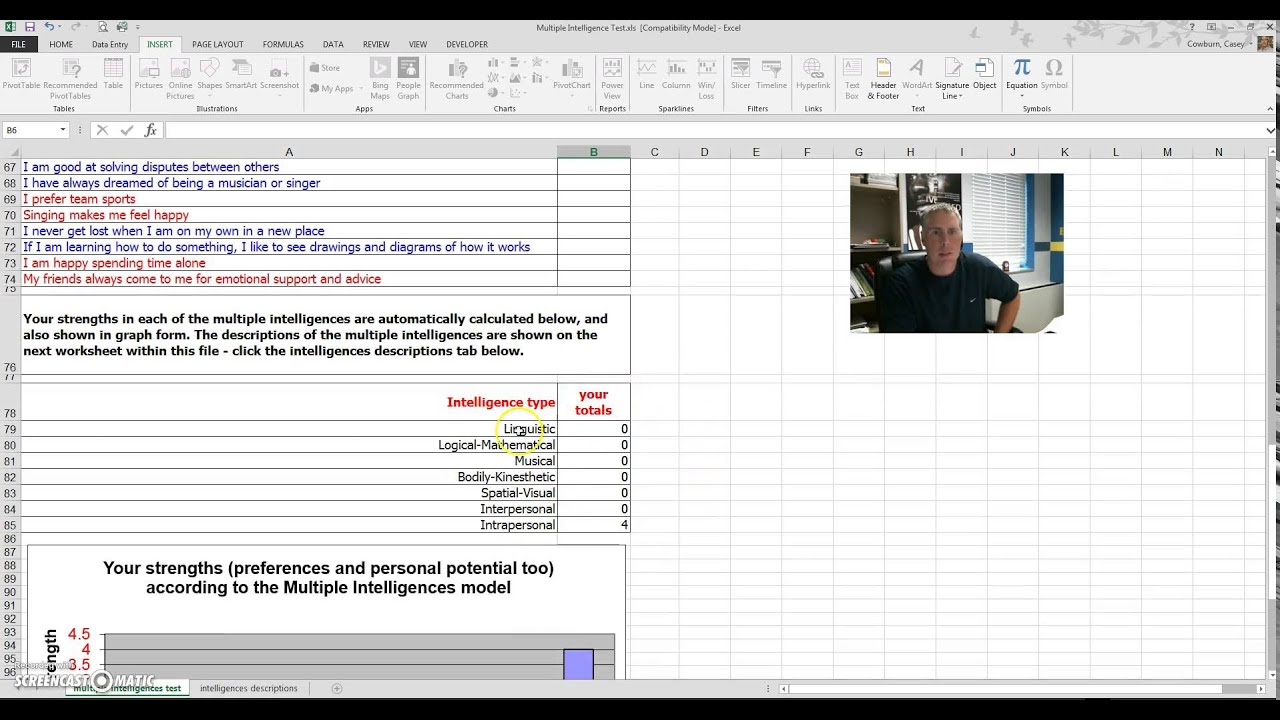1280x720 pixels.
Task: Switch to the DEVELOPER tab
Action: pyautogui.click(x=467, y=44)
